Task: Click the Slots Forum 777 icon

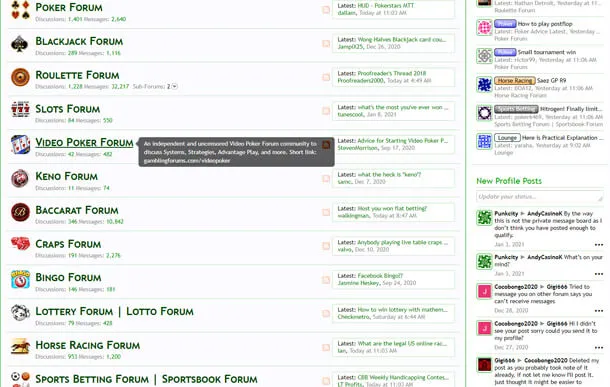Action: (20, 109)
